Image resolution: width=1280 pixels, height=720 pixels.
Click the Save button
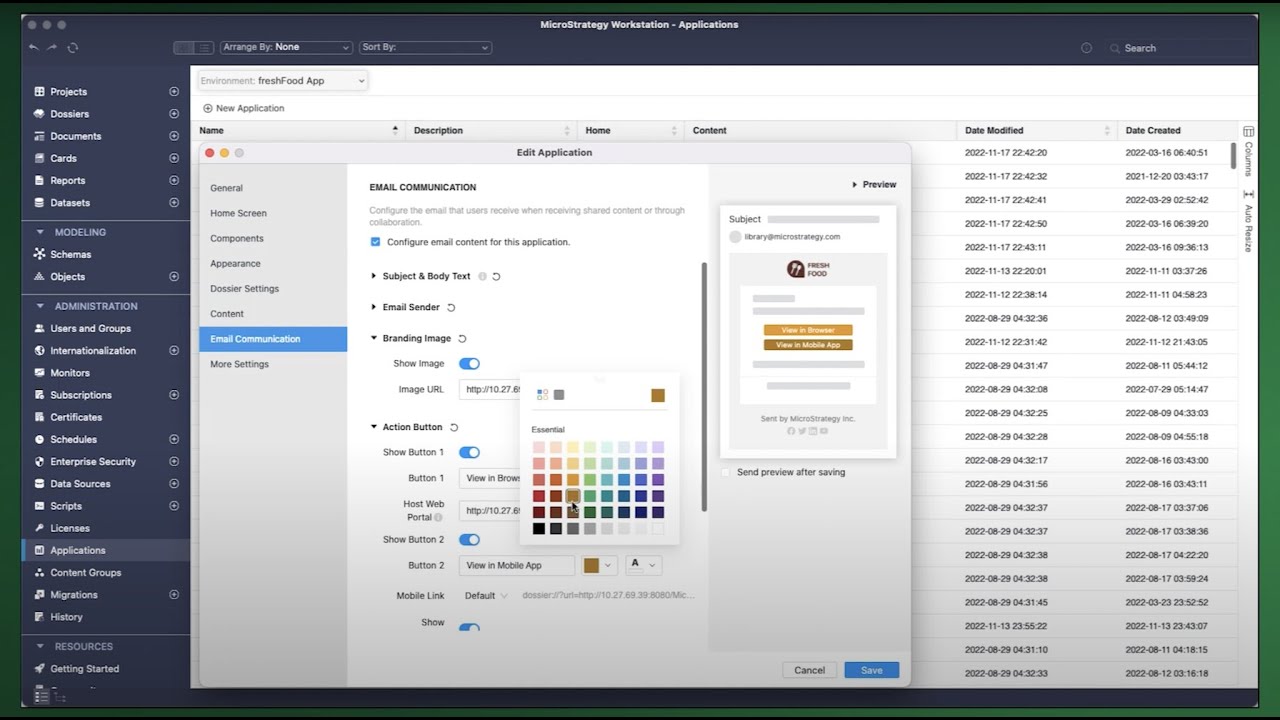pyautogui.click(x=871, y=670)
